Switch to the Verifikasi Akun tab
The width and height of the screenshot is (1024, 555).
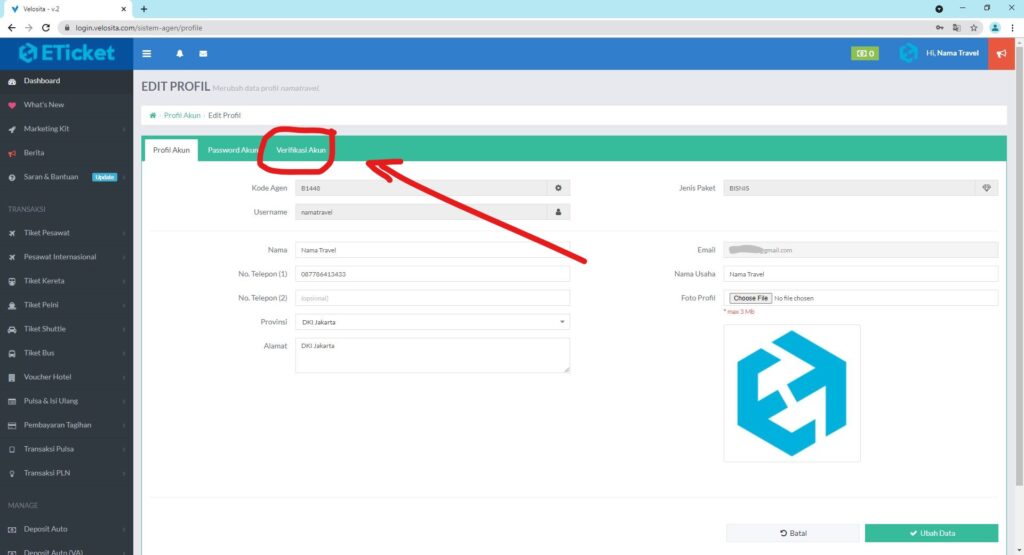point(300,150)
